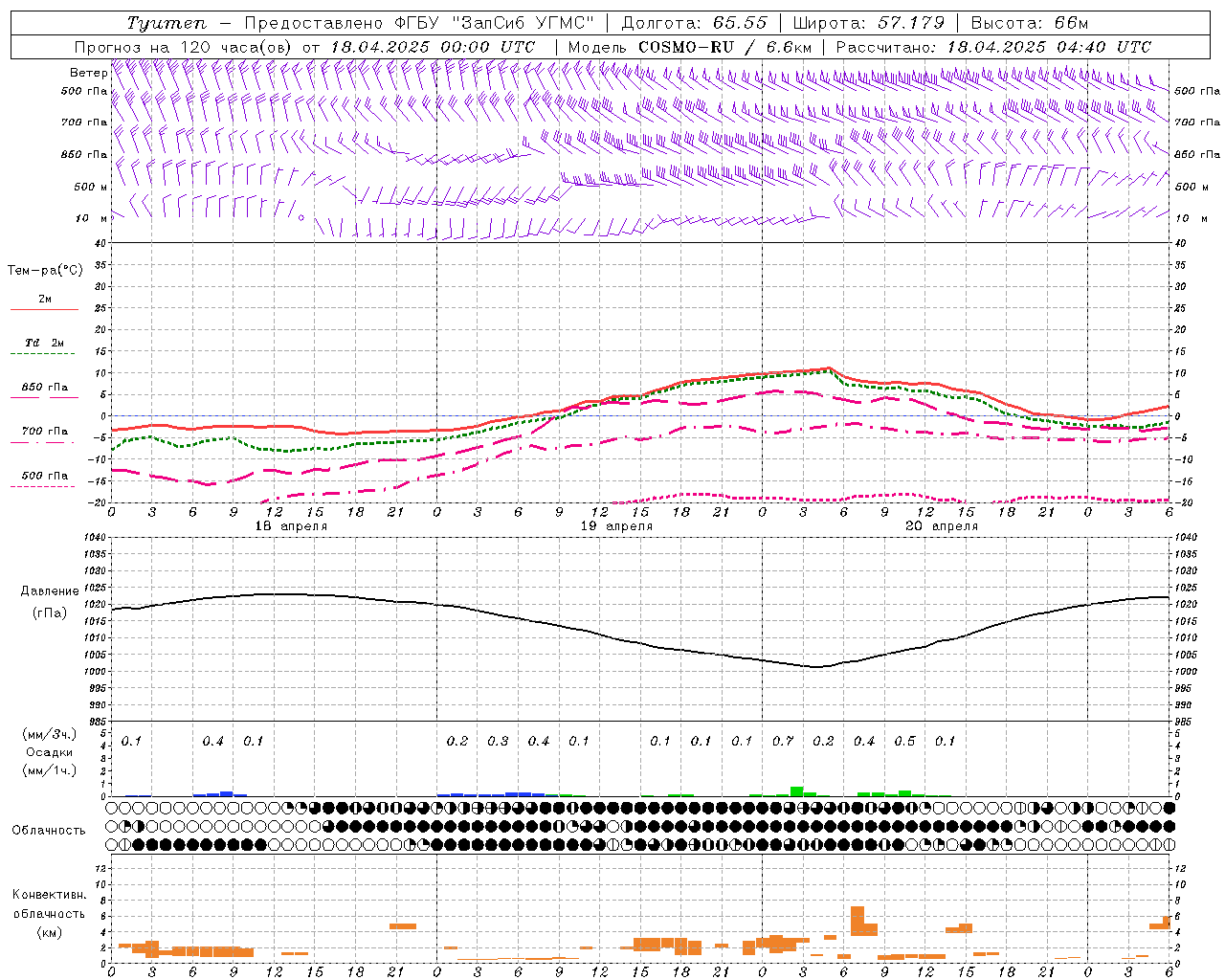Select the 19 апреля date label
Image resolution: width=1225 pixels, height=980 pixels.
(617, 526)
